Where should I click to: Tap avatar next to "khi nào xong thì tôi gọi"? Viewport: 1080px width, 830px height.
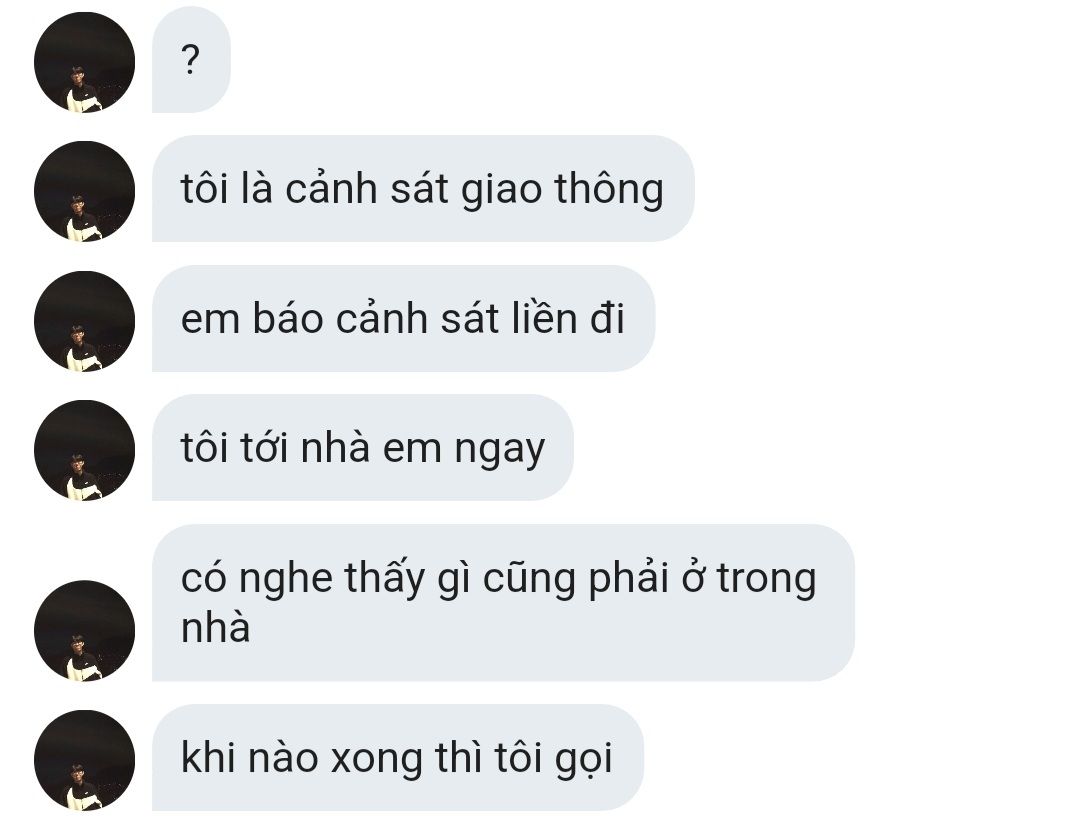[84, 760]
